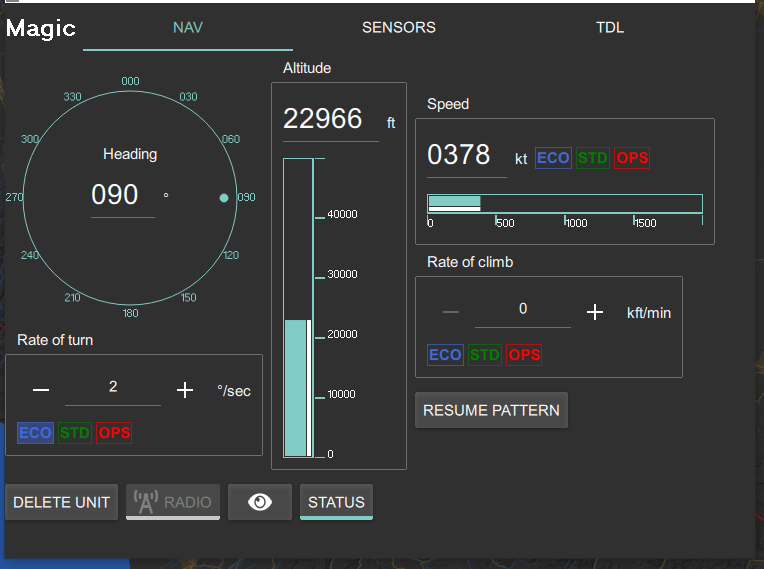Image resolution: width=764 pixels, height=569 pixels.
Task: Toggle the RADIO antenna button
Action: click(173, 502)
